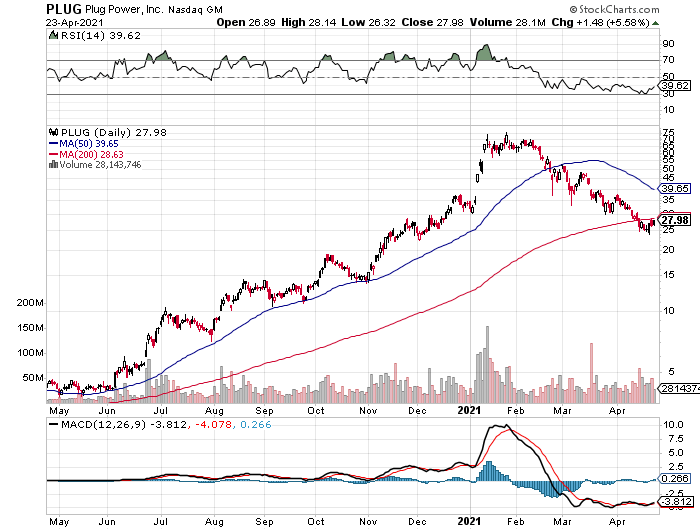Click the Close 27.98 value
Image resolution: width=700 pixels, height=530 pixels.
point(432,22)
